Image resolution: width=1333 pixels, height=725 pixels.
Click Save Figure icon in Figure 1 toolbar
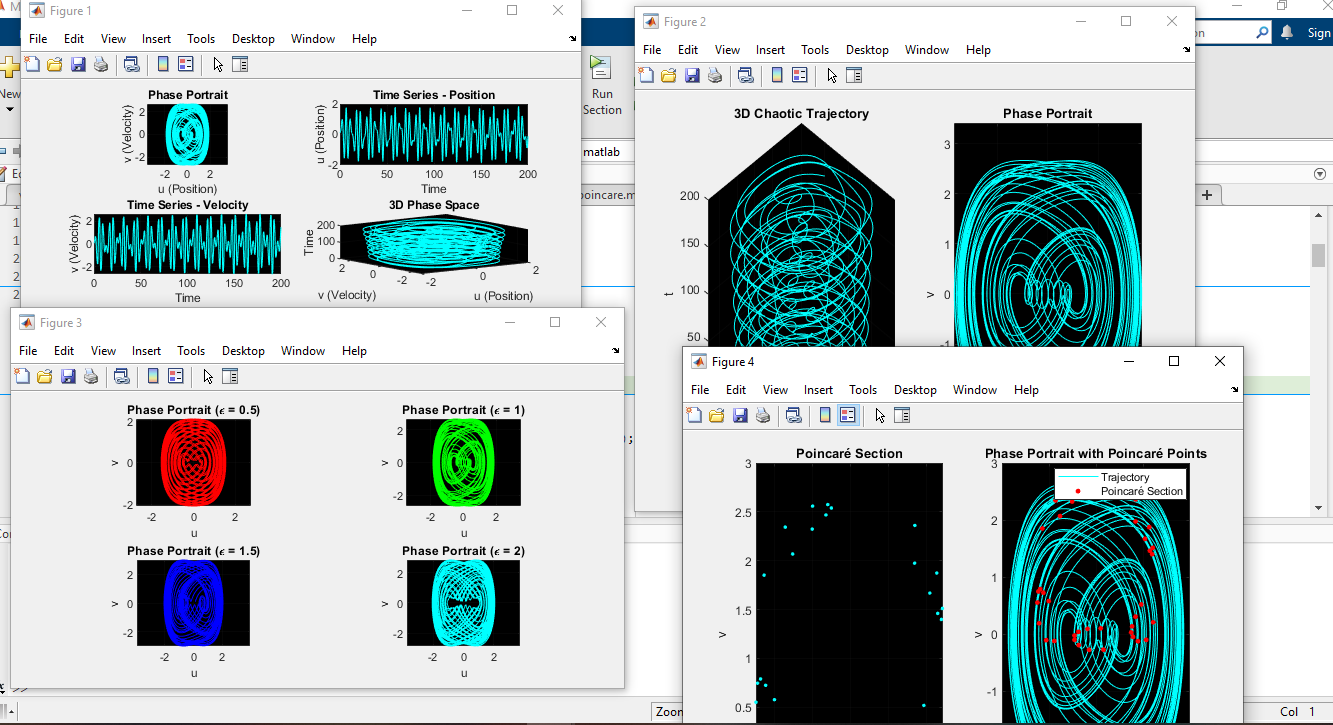pyautogui.click(x=78, y=65)
